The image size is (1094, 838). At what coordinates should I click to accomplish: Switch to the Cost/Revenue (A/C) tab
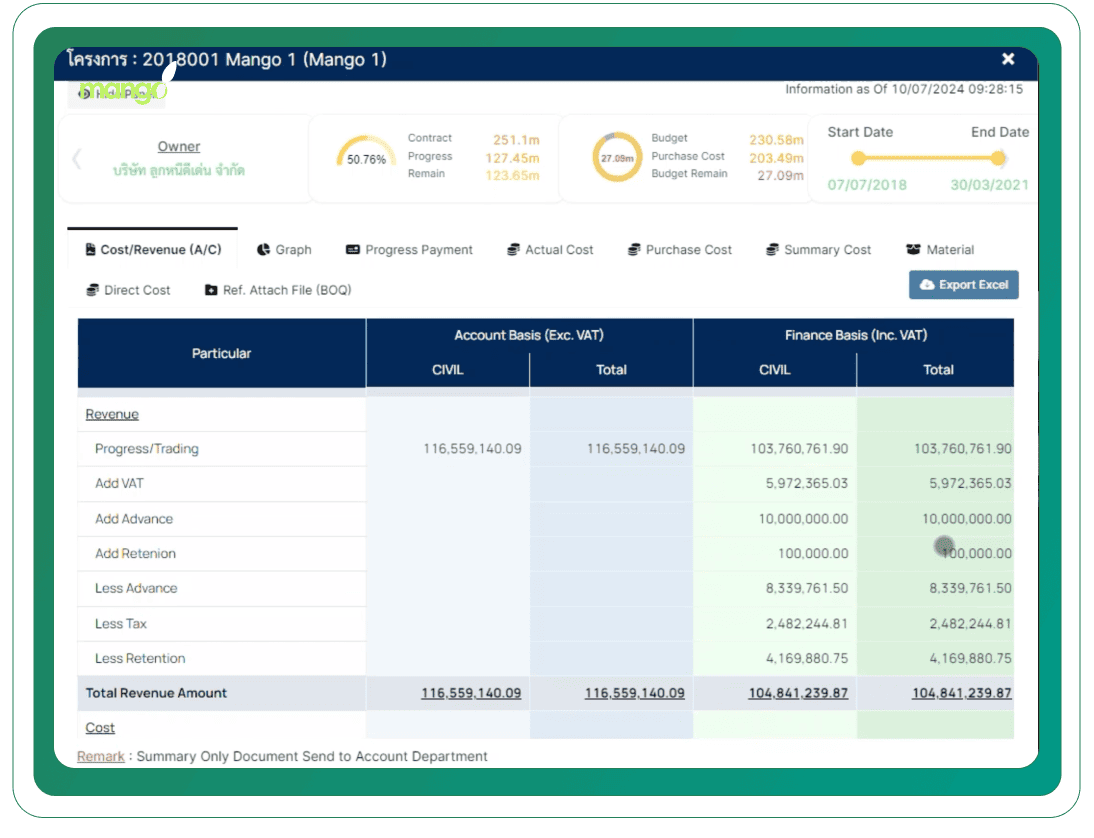point(153,250)
